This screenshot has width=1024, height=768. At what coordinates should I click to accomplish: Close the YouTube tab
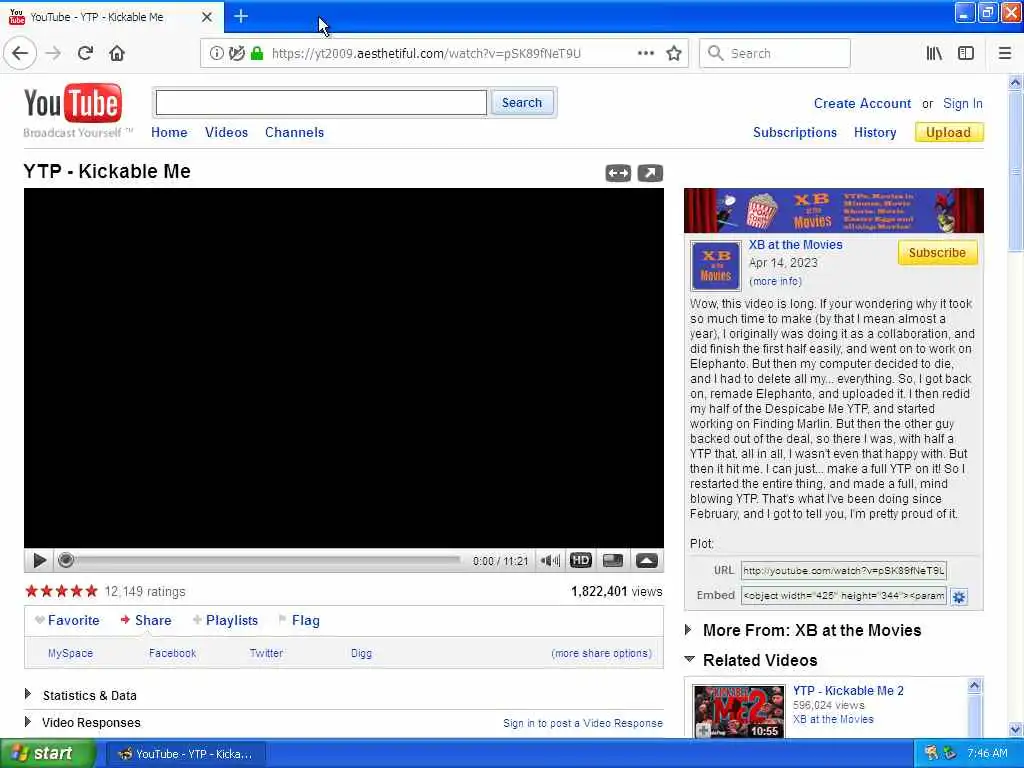(x=207, y=17)
